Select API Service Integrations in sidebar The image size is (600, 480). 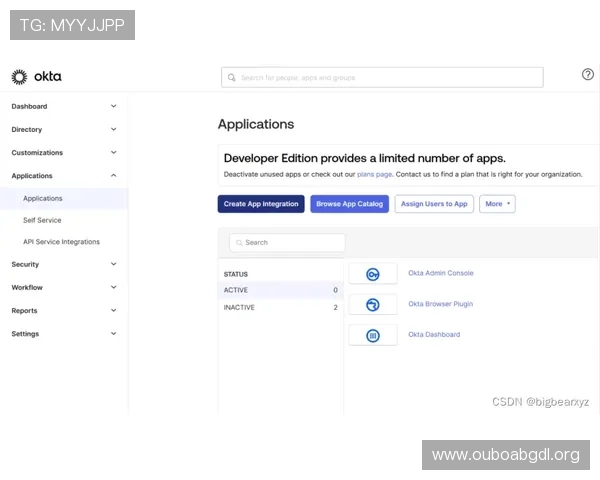point(61,242)
